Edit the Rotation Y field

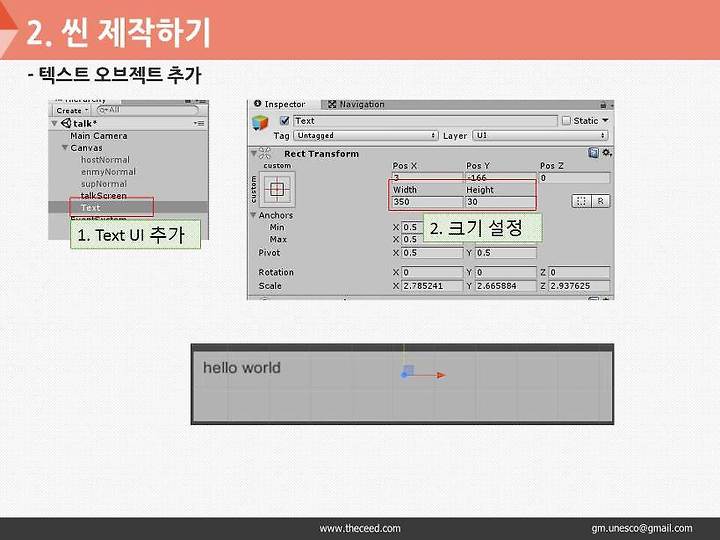tap(506, 272)
